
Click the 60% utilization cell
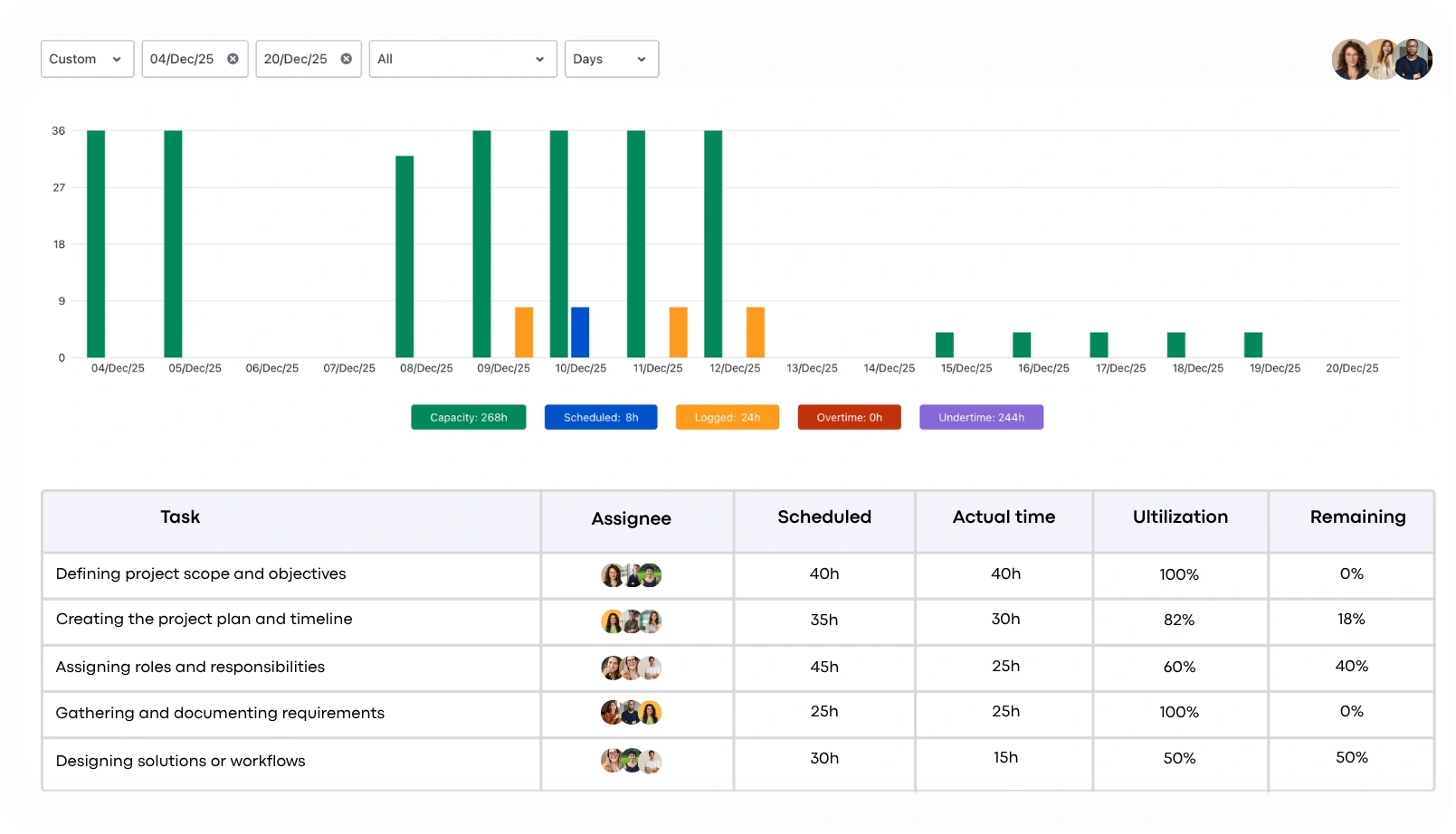(x=1179, y=667)
